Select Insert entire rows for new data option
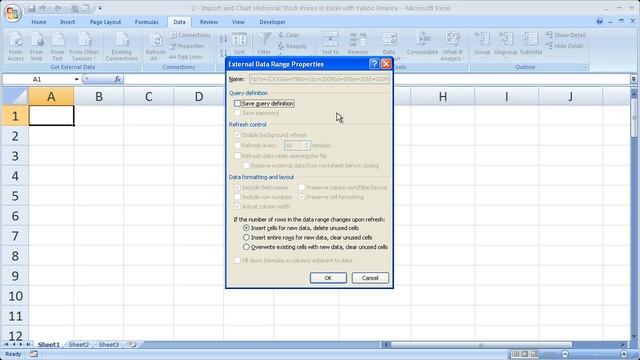Viewport: 640px width, 360px height. [246, 237]
